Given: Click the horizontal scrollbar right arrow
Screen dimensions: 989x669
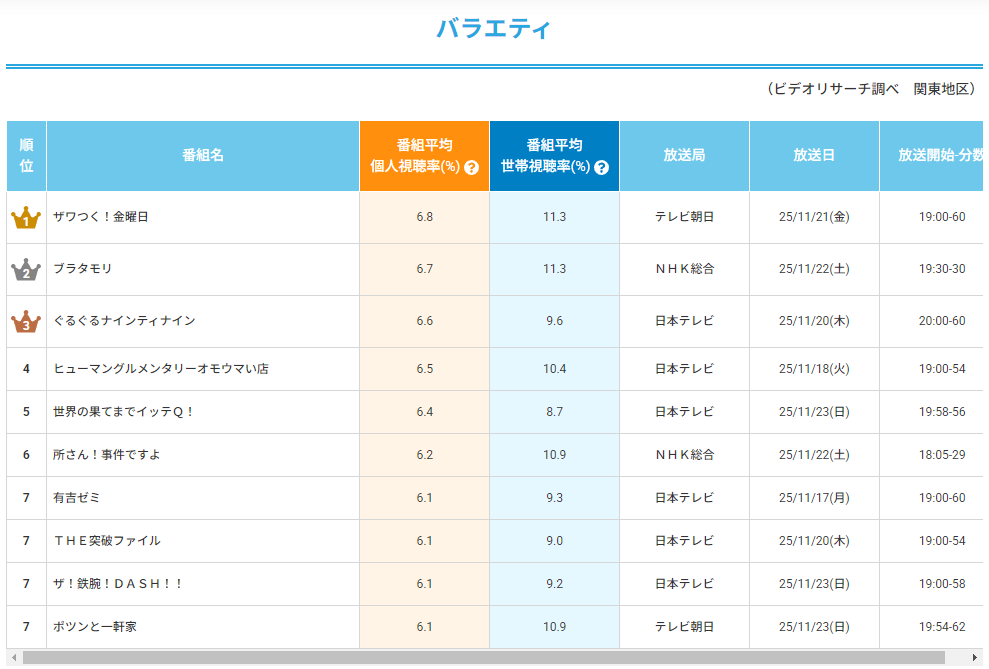Looking at the screenshot, I should (977, 658).
